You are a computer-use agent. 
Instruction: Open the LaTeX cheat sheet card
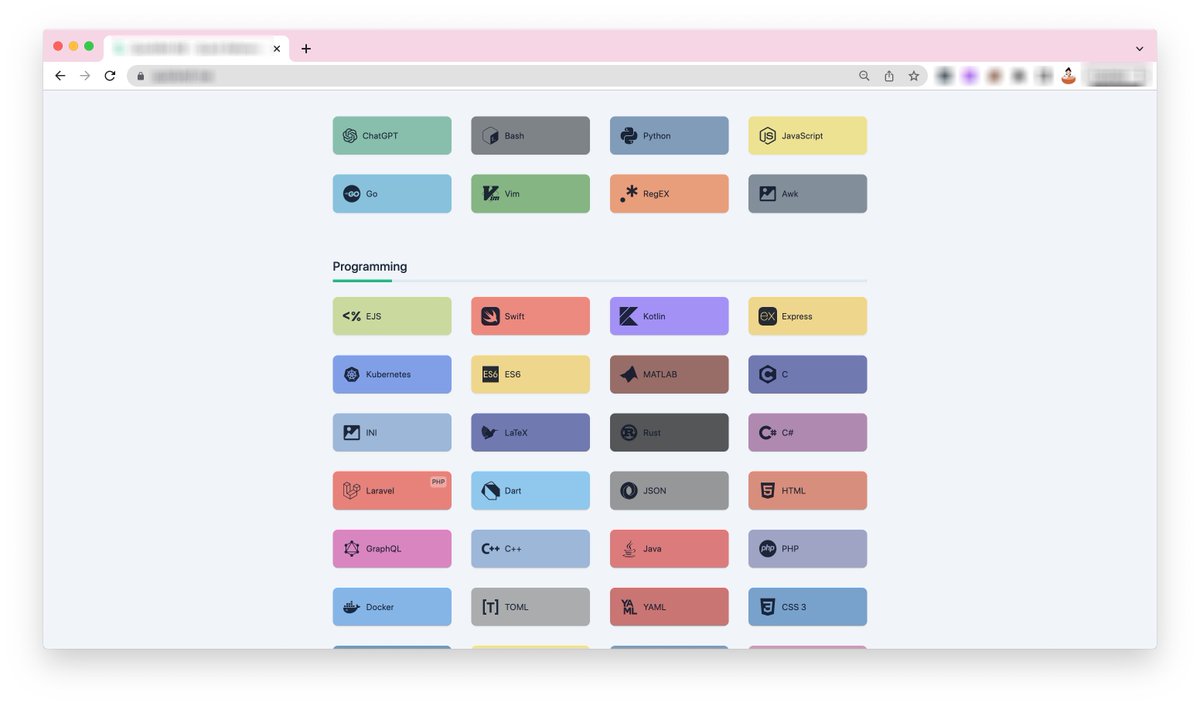pos(530,433)
